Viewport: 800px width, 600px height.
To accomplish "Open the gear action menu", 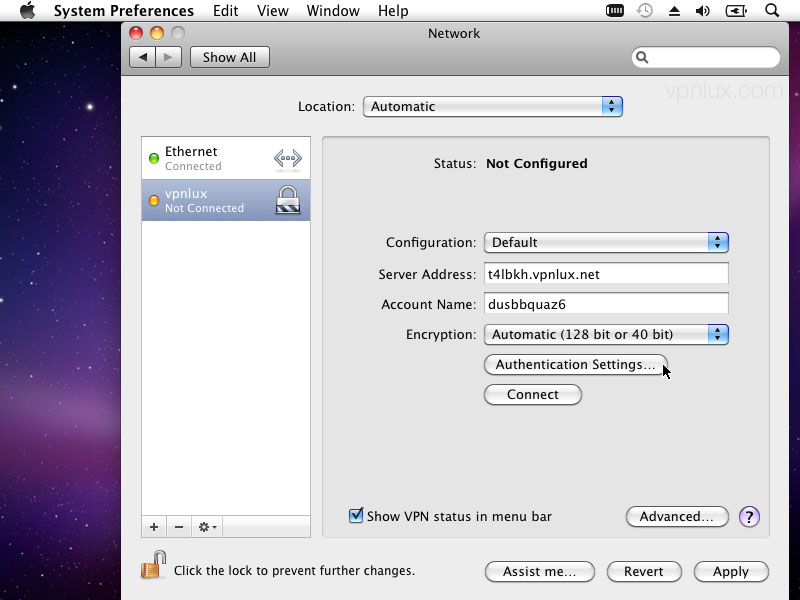I will point(207,527).
